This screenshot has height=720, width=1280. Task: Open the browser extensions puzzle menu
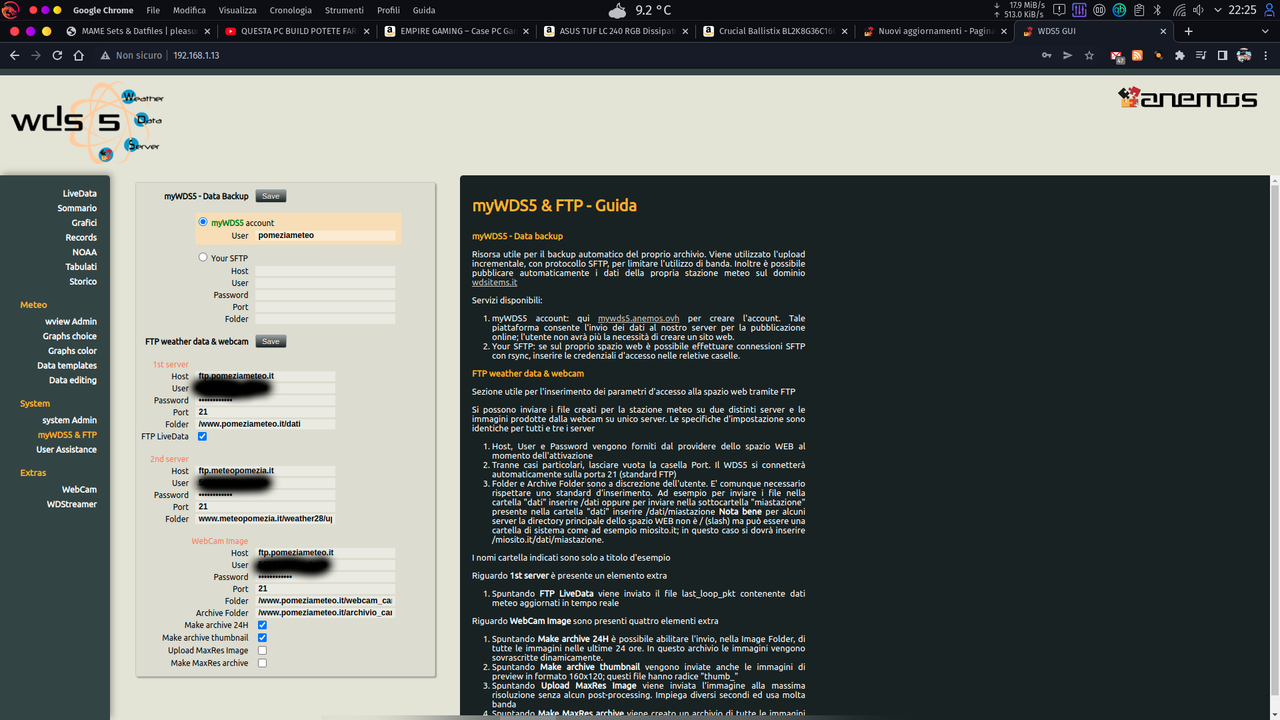(1180, 55)
